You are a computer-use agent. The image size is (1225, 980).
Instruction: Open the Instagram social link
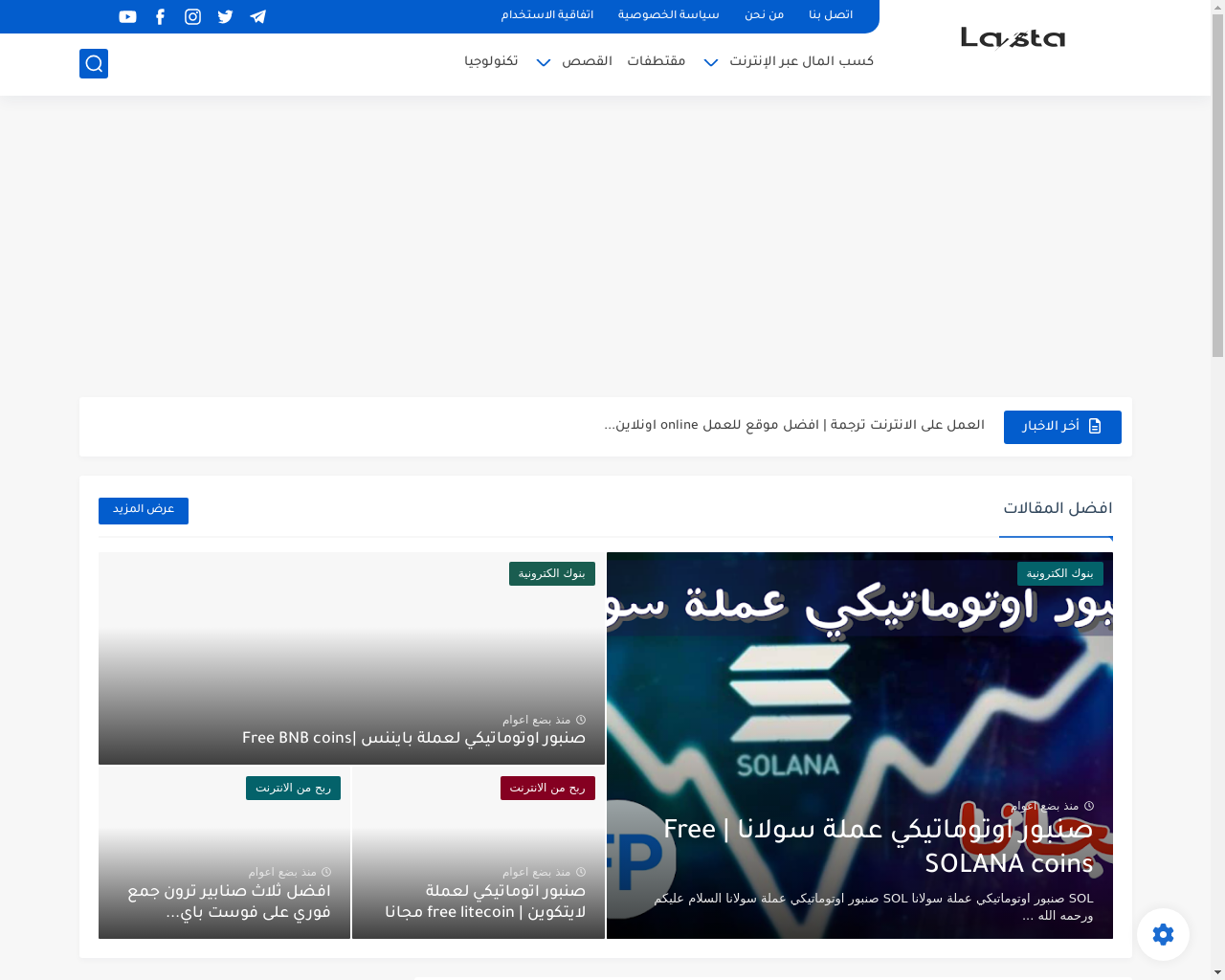[192, 16]
